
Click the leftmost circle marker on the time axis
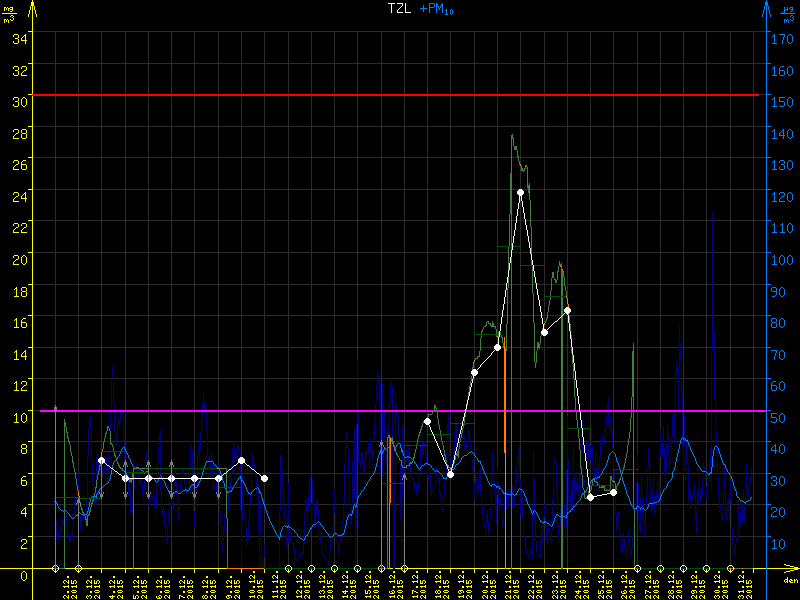[x=55, y=569]
